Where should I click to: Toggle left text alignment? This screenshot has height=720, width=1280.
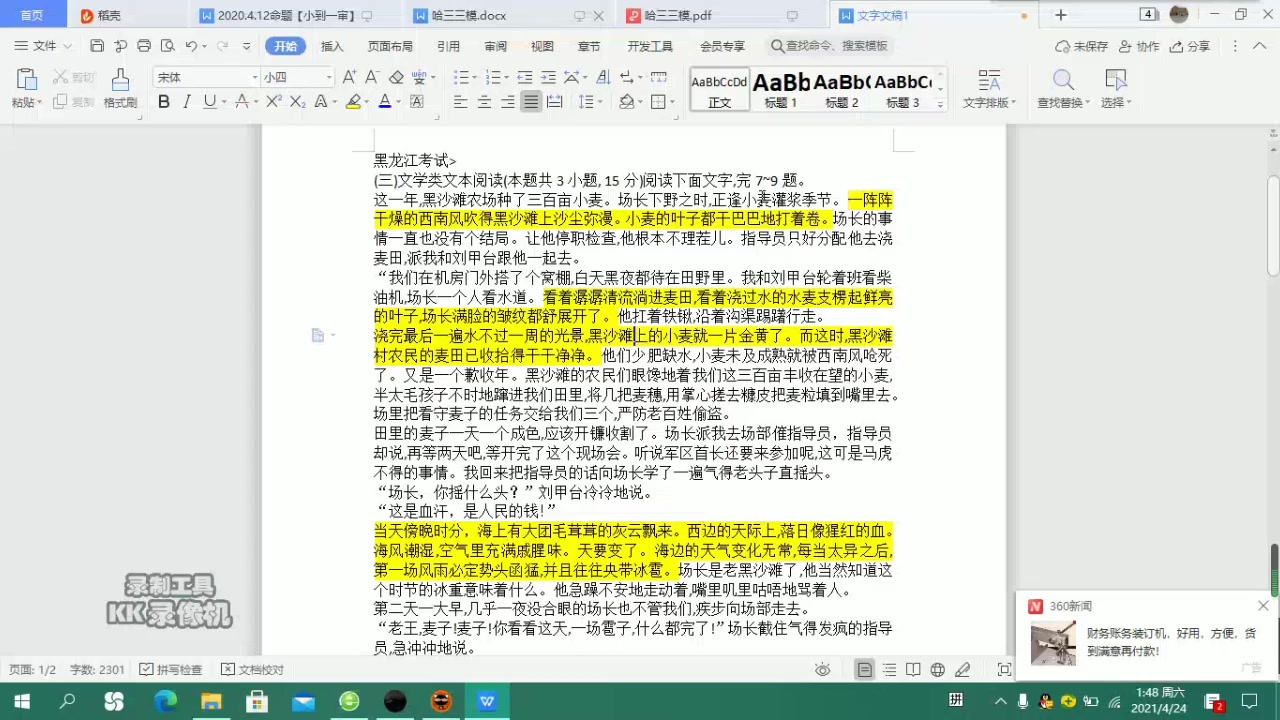point(460,102)
